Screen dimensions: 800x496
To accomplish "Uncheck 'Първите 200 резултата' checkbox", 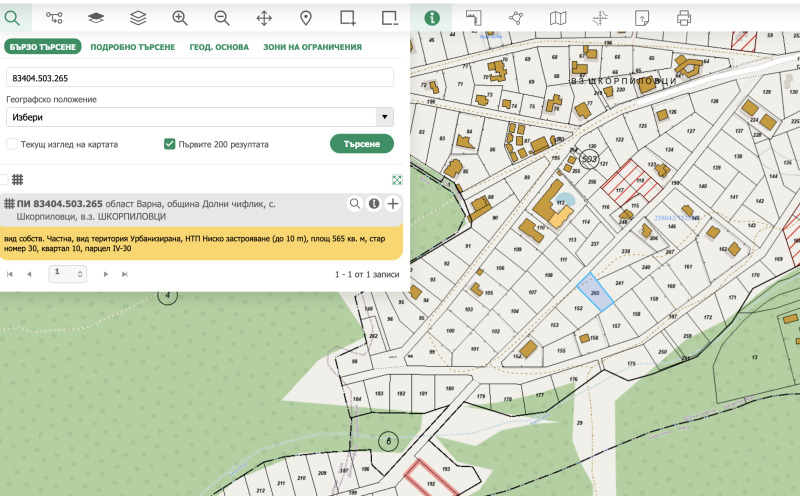I will [x=170, y=144].
